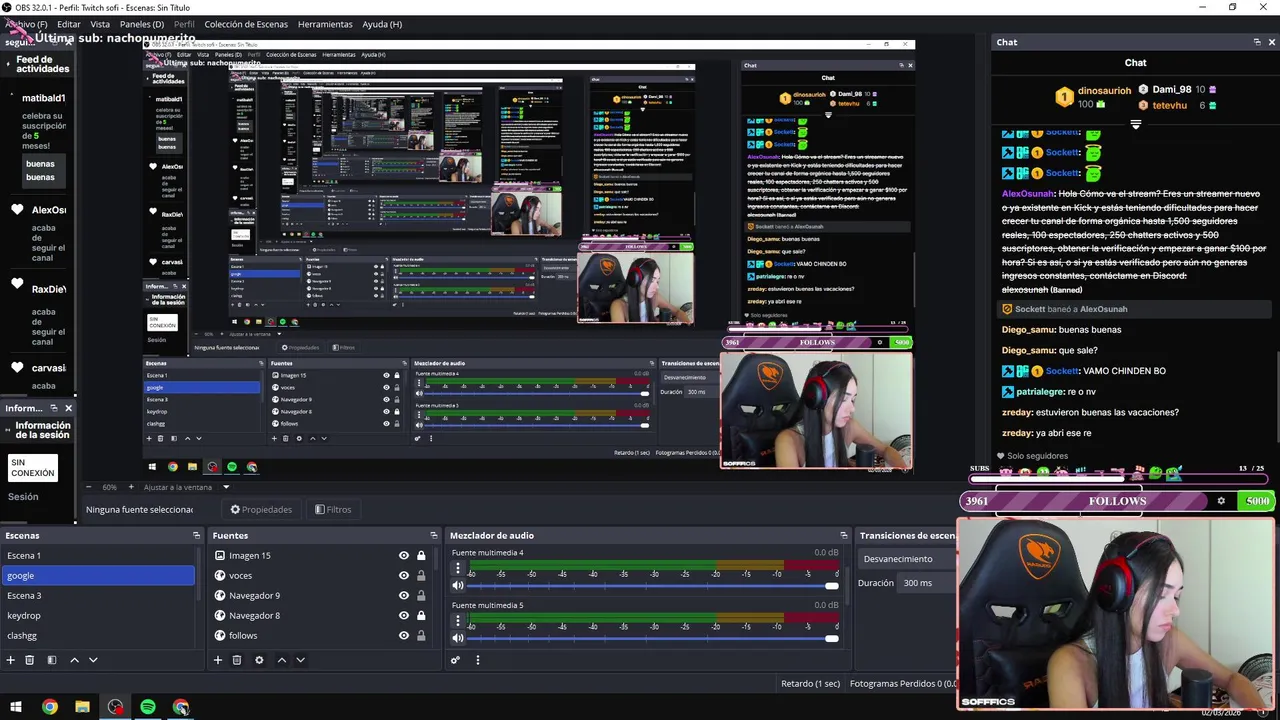Move selected source down in Fuentes

pos(300,660)
